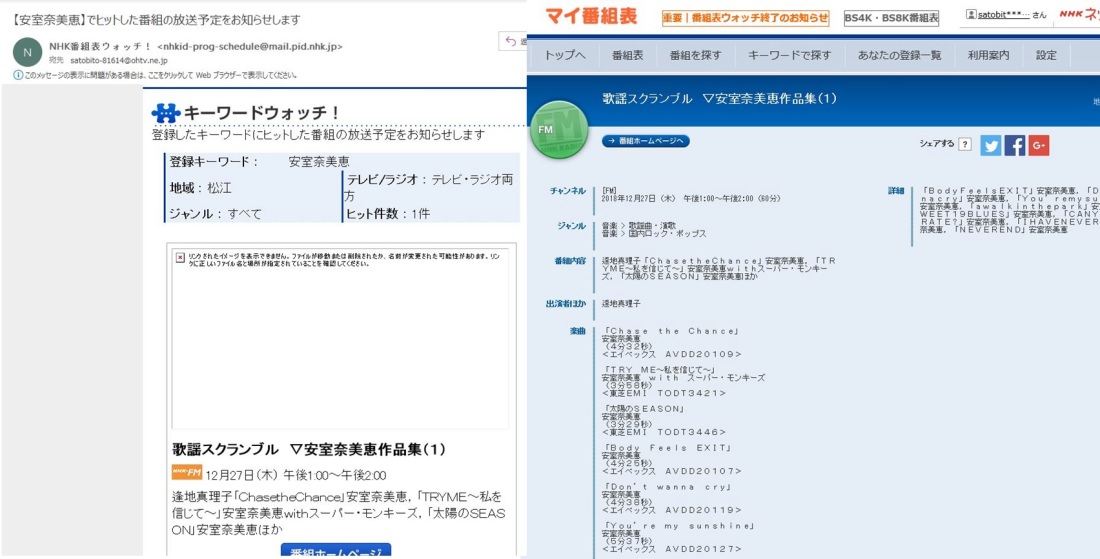Viewport: 1100px width, 559px height.
Task: Click the ジャンル：すべて cell
Action: (215, 214)
